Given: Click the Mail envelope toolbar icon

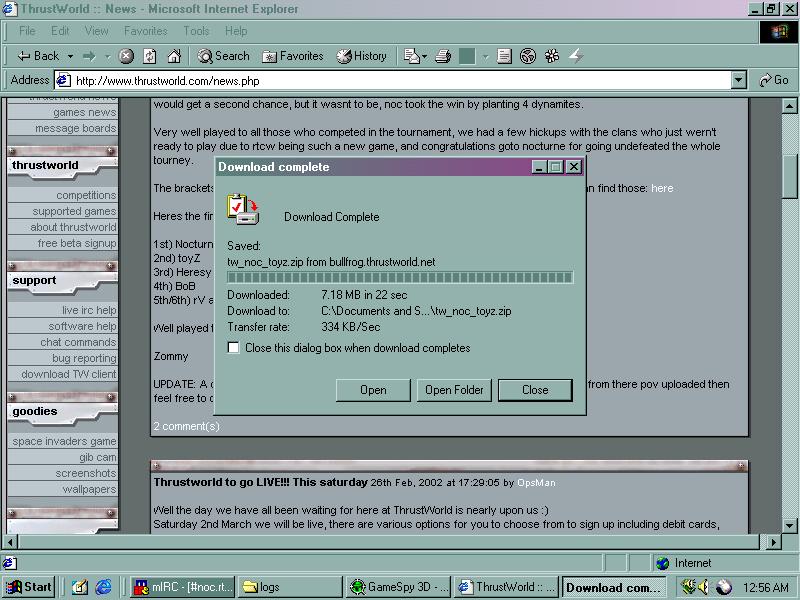Looking at the screenshot, I should point(411,56).
